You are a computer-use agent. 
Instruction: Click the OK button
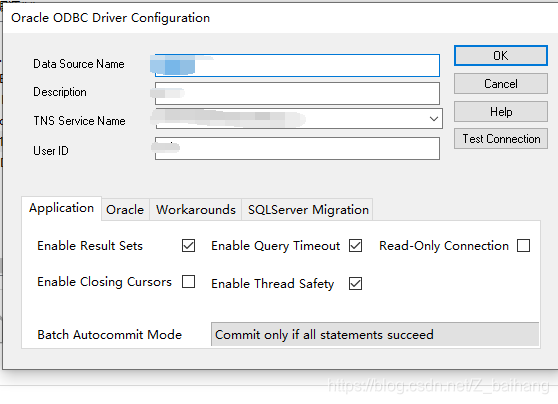click(500, 56)
